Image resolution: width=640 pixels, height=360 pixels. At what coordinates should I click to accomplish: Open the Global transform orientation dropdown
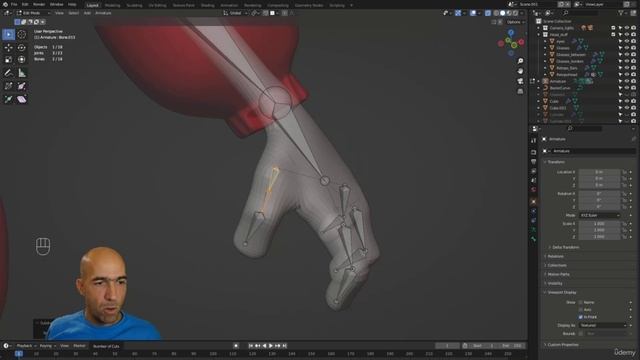pos(235,13)
